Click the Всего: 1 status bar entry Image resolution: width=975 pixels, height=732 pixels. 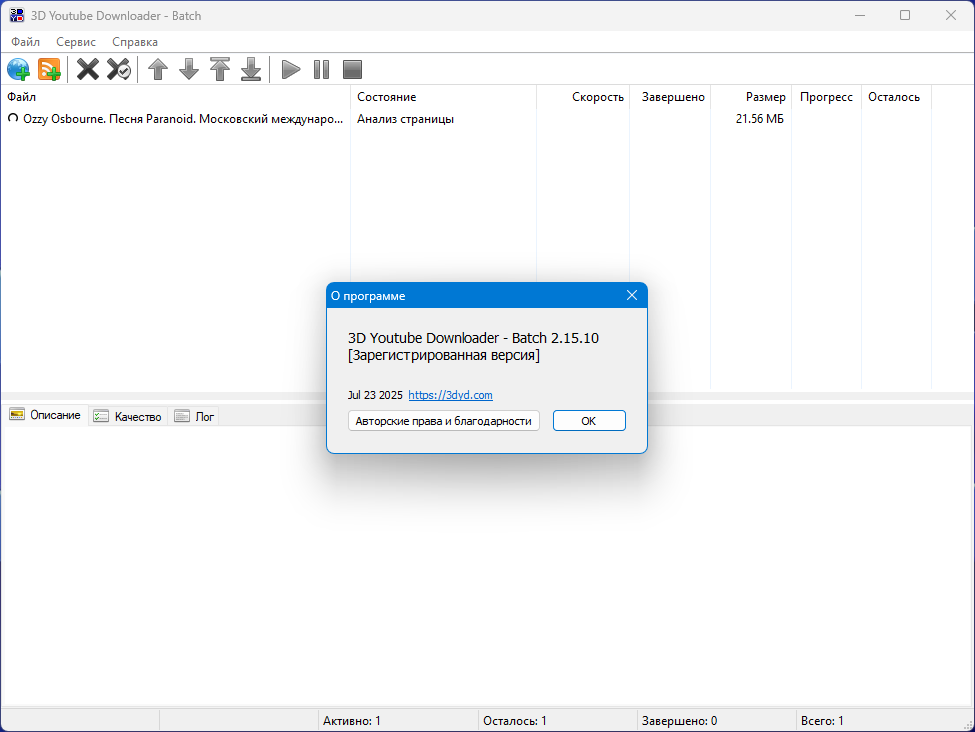(x=822, y=721)
